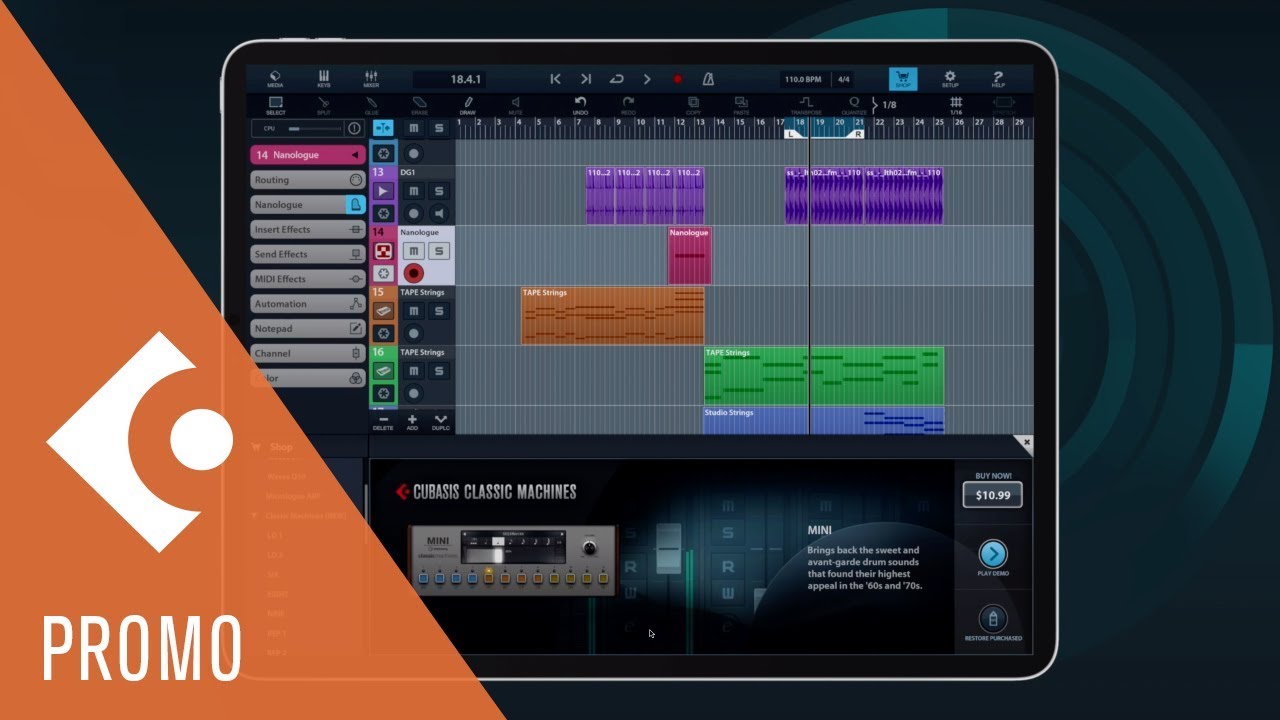Viewport: 1280px width, 720px height.
Task: Pick the Select tool
Action: (275, 106)
